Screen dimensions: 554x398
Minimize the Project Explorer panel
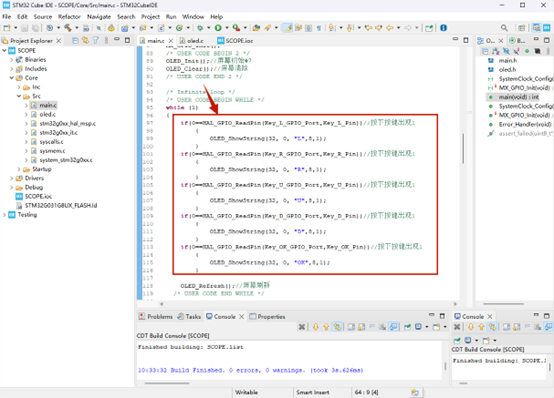117,40
